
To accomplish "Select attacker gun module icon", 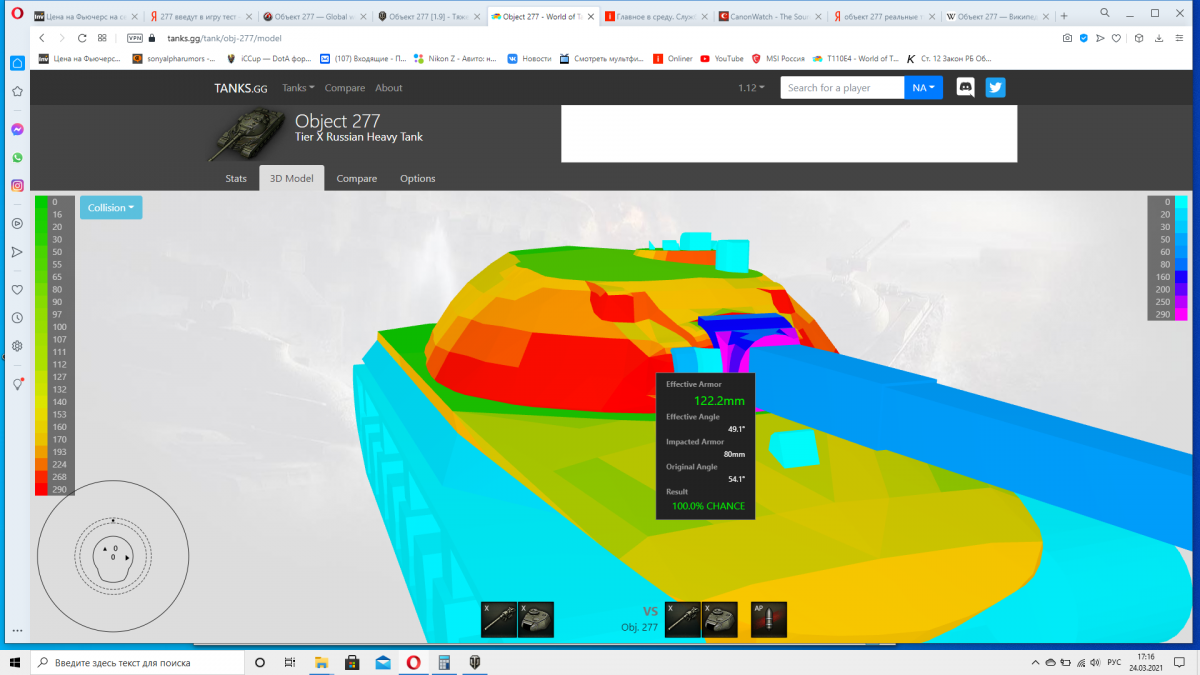I will click(x=499, y=619).
